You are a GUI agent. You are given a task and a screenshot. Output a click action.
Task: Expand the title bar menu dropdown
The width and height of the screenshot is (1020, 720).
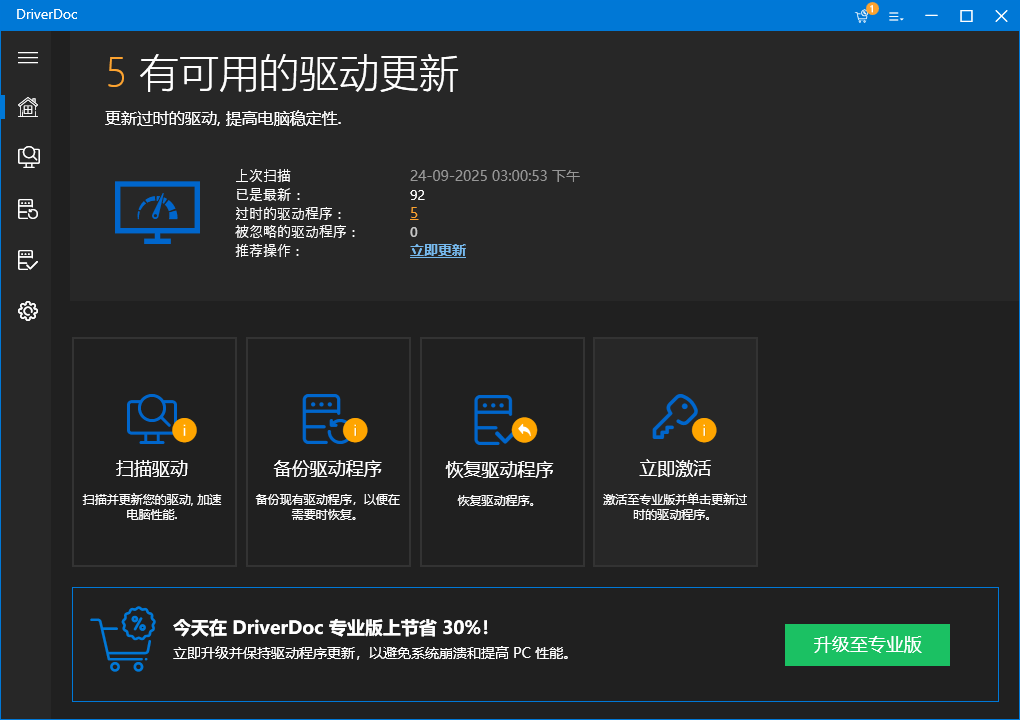point(896,16)
